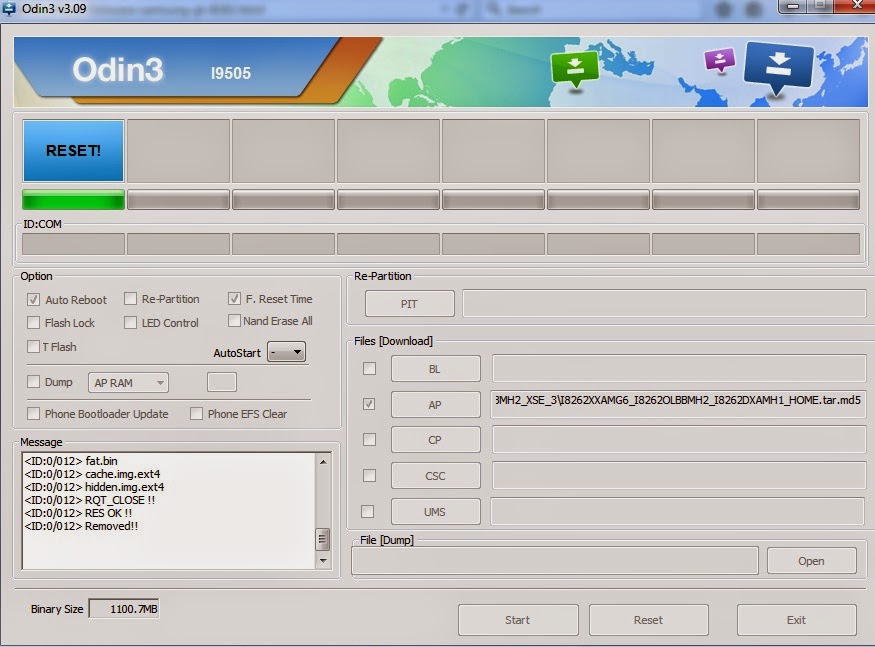The width and height of the screenshot is (875, 647).
Task: Click the AP file path field
Action: pos(678,404)
